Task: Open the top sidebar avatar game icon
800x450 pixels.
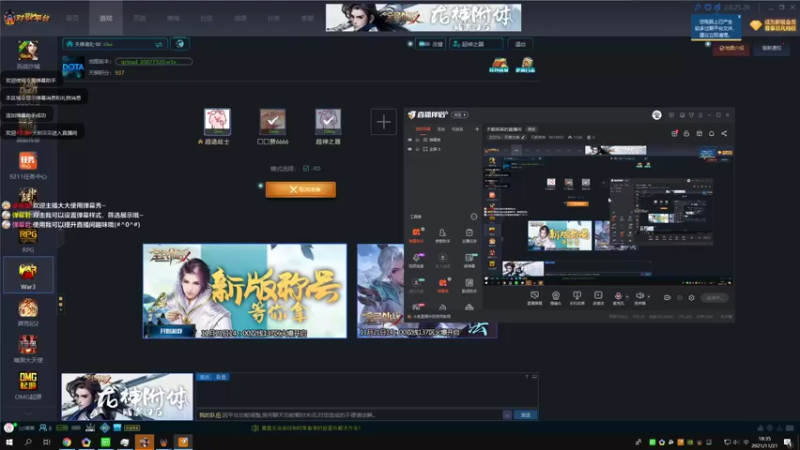Action: pos(28,51)
